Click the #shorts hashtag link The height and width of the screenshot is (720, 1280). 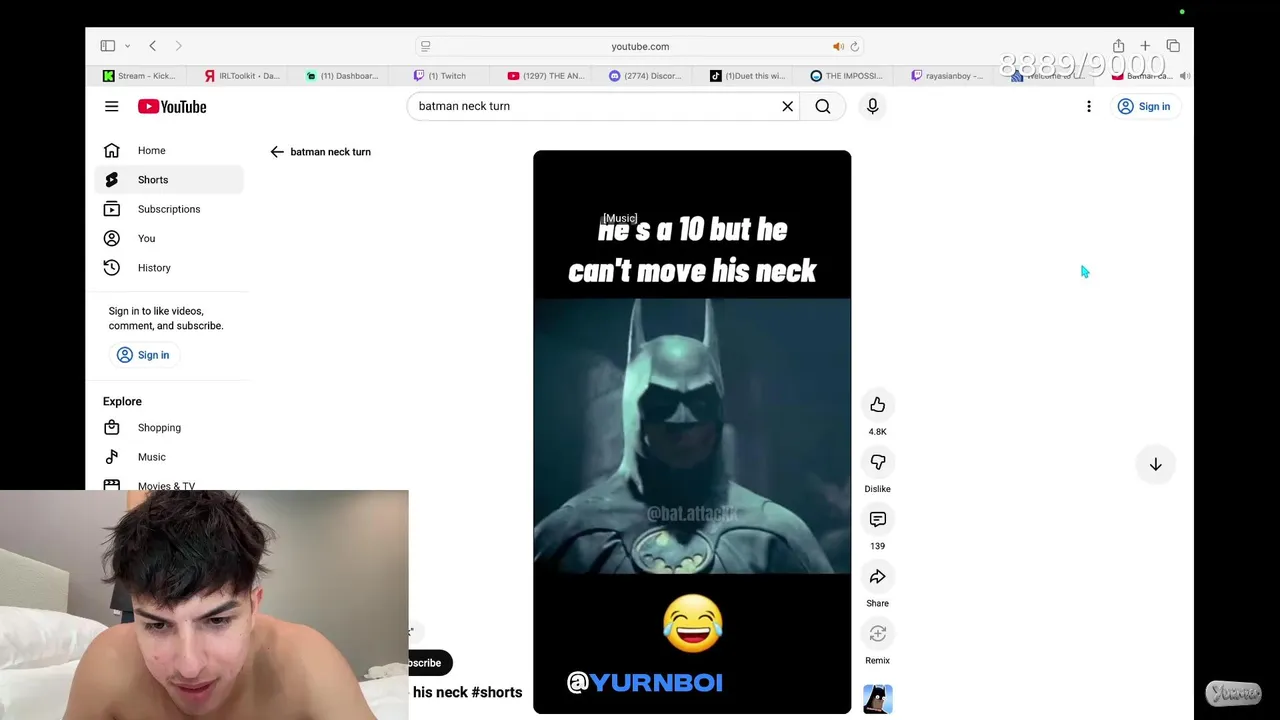tap(497, 692)
